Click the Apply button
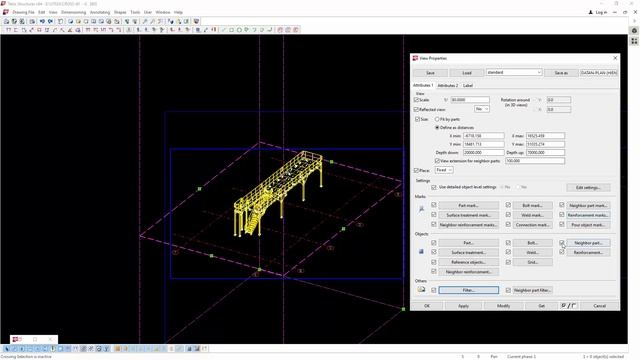Image resolution: width=640 pixels, height=360 pixels. [x=463, y=306]
